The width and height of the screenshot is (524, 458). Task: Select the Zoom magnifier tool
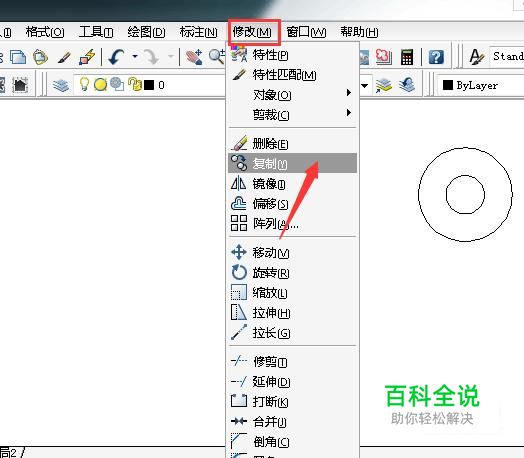click(217, 57)
